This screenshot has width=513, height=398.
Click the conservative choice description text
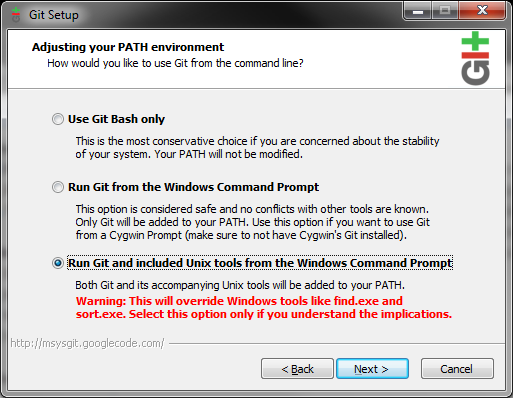(x=257, y=148)
